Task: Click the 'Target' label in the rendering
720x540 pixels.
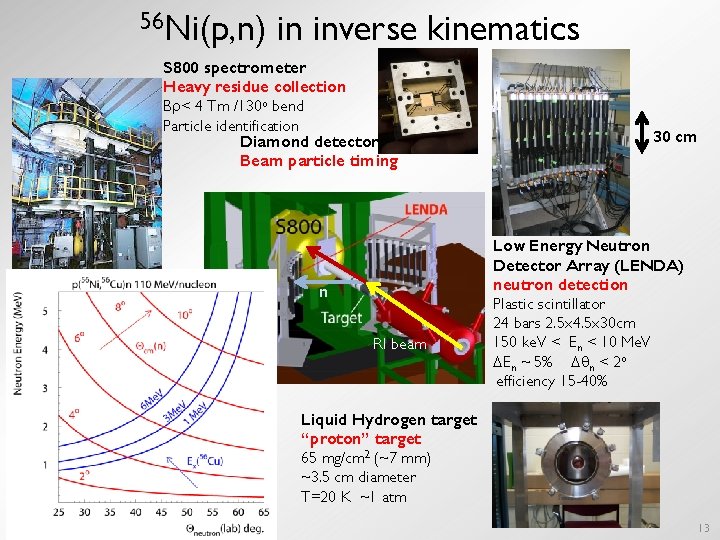Action: tap(341, 317)
